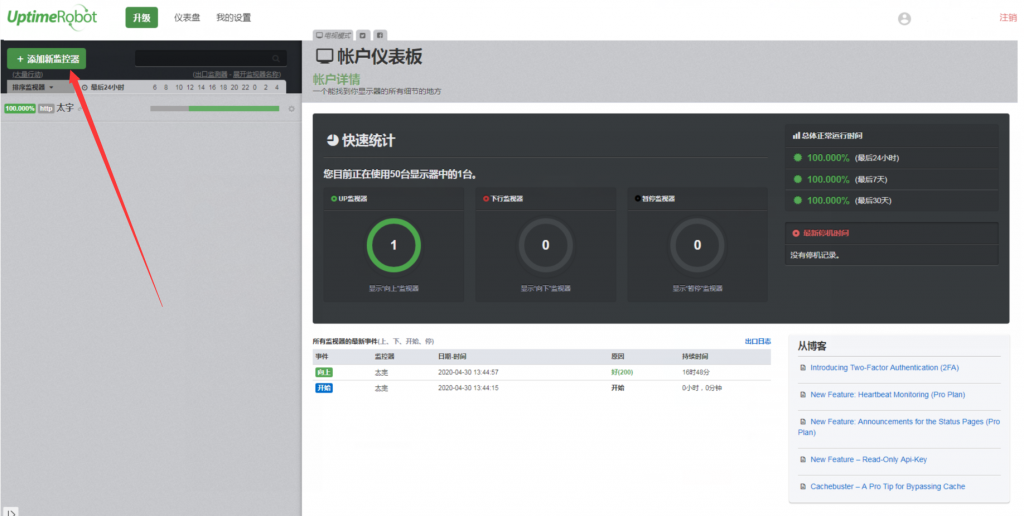Click the 出口日志 export logs link
Viewport: 1024px width, 516px height.
coord(758,341)
